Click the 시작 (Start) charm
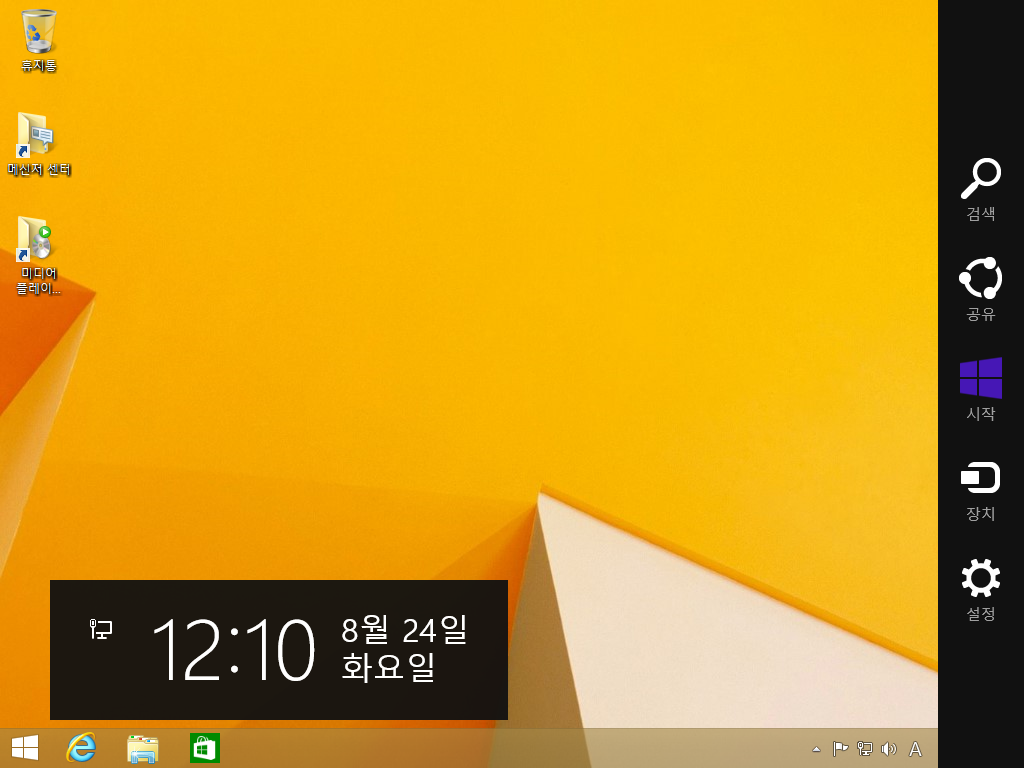 click(980, 389)
